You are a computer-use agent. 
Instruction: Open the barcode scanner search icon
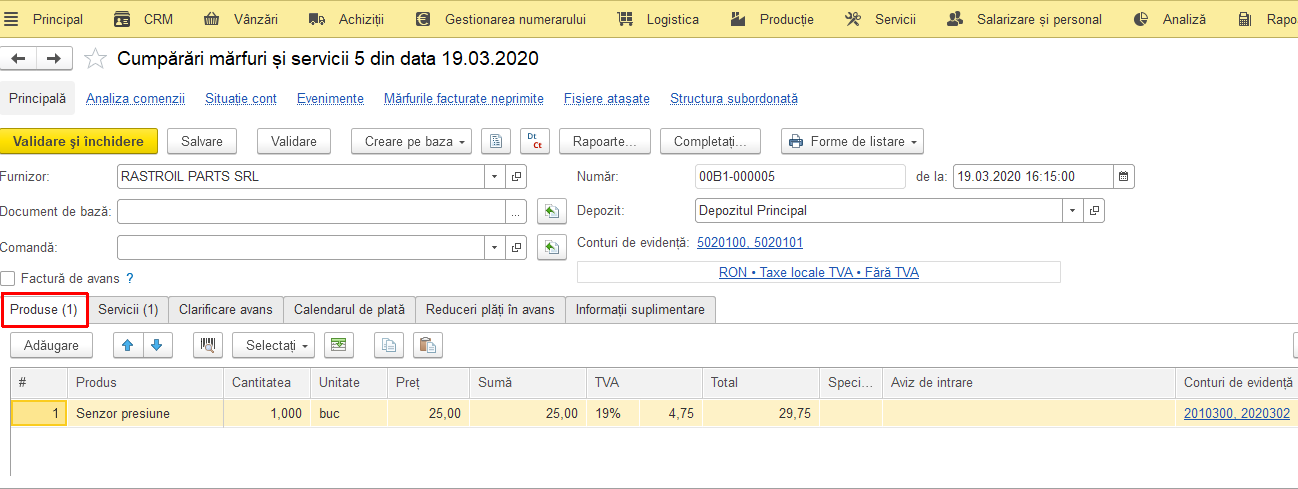[208, 345]
